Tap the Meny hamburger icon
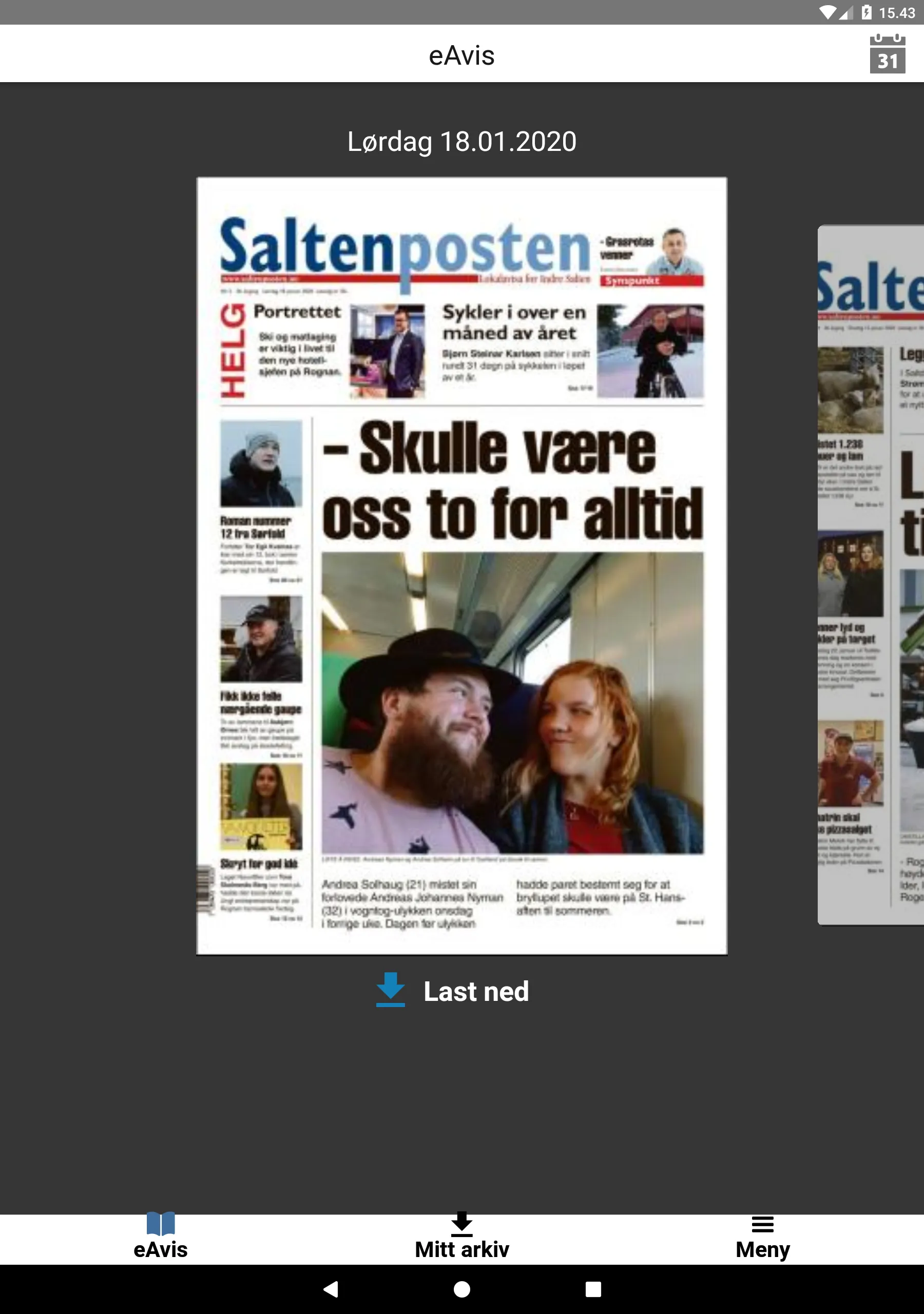 pos(763,1225)
